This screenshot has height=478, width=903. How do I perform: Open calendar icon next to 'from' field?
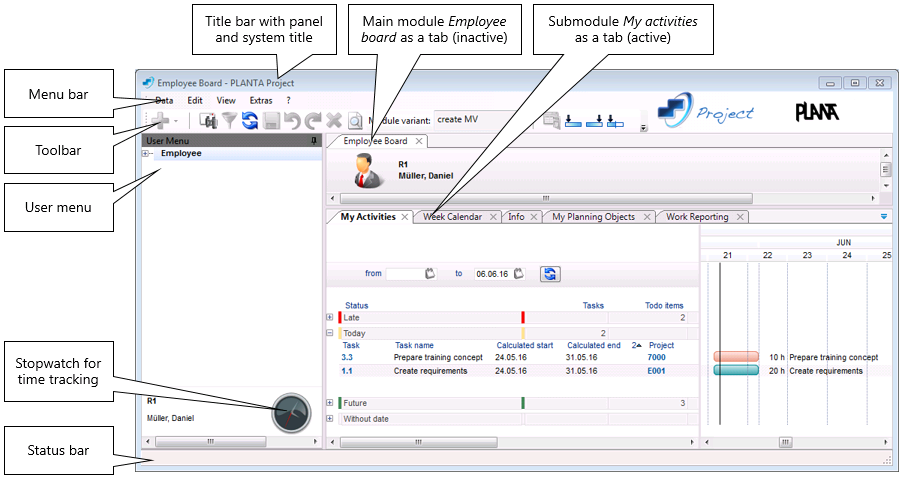point(430,274)
